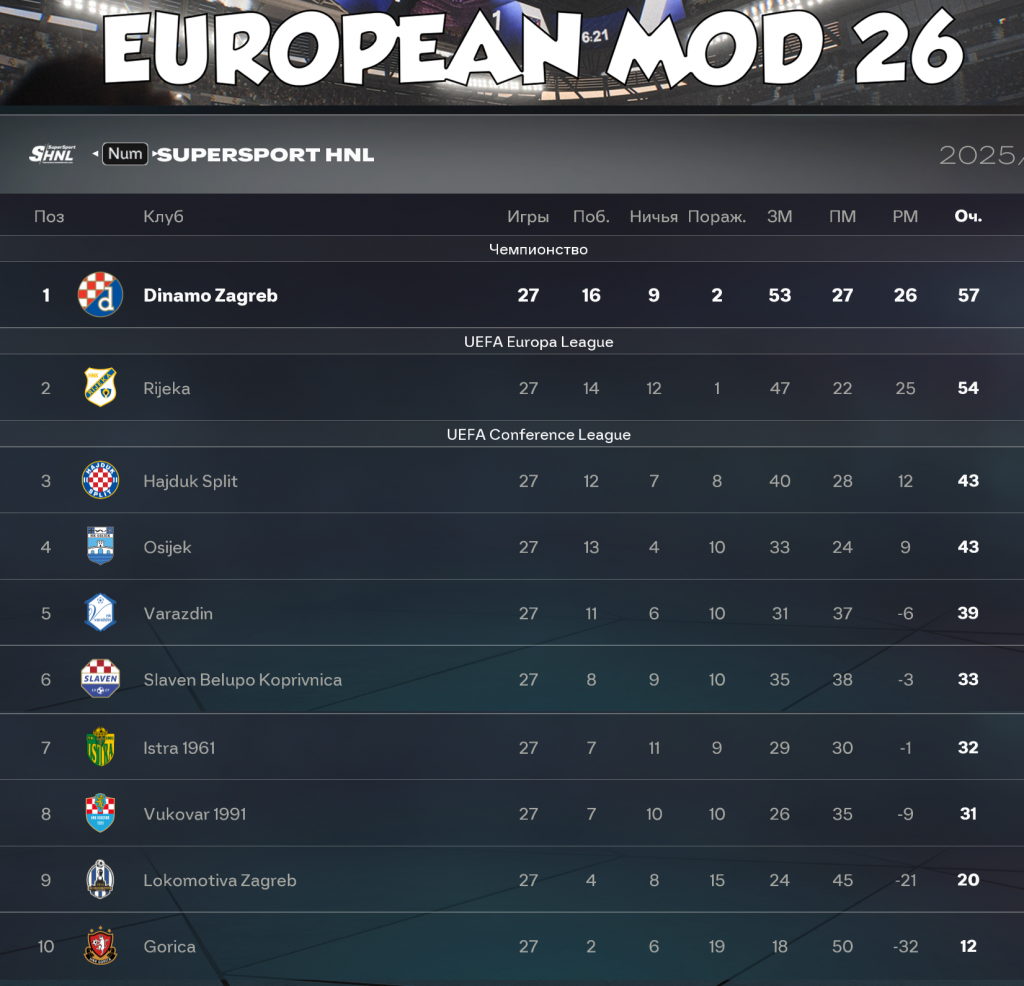Select the SUPERSPORT HNL header tab
The width and height of the screenshot is (1024, 986).
pos(267,154)
